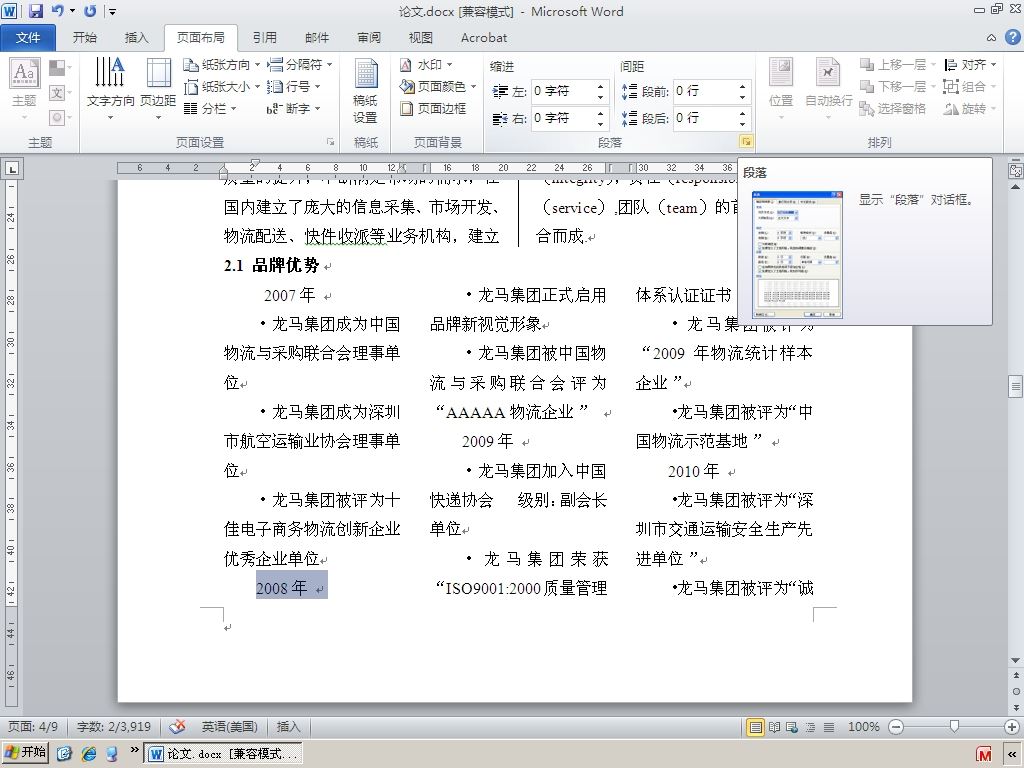Switch to 引用 references tab
Image resolution: width=1024 pixels, height=768 pixels.
coord(264,38)
